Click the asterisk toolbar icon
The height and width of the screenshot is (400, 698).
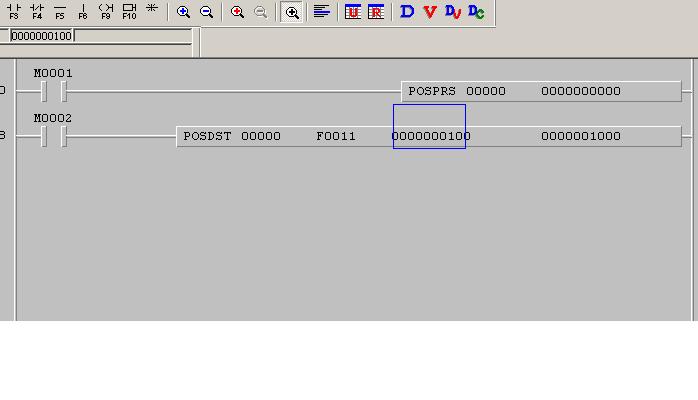coord(152,10)
